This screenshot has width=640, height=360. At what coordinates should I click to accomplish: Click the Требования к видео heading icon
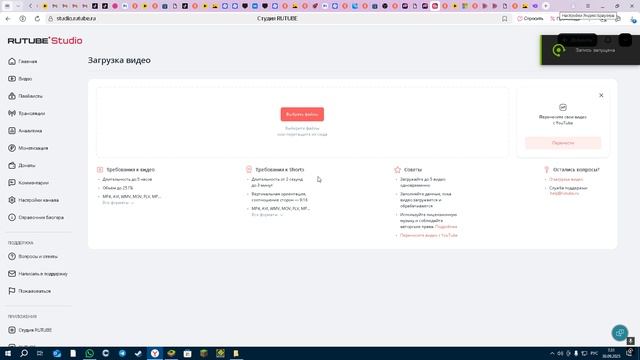(x=100, y=169)
